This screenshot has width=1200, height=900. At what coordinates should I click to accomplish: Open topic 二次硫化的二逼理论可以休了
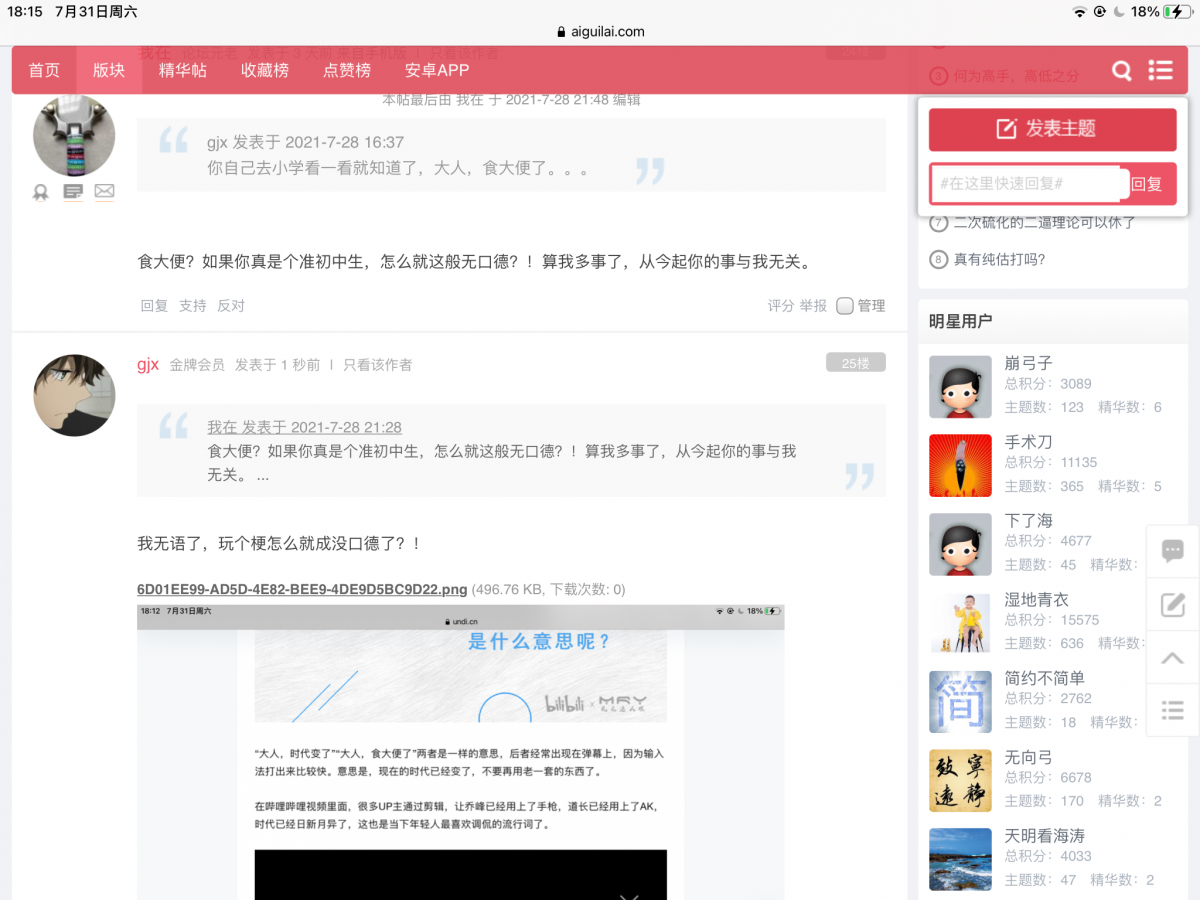(x=1045, y=223)
